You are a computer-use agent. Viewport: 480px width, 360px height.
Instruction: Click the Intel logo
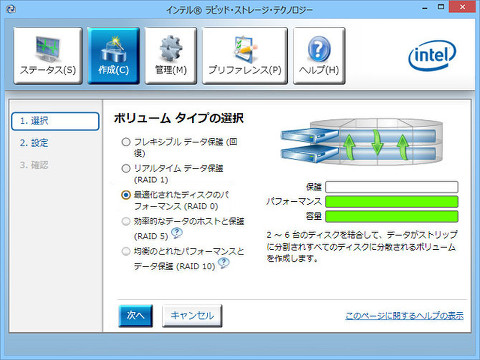tap(432, 56)
